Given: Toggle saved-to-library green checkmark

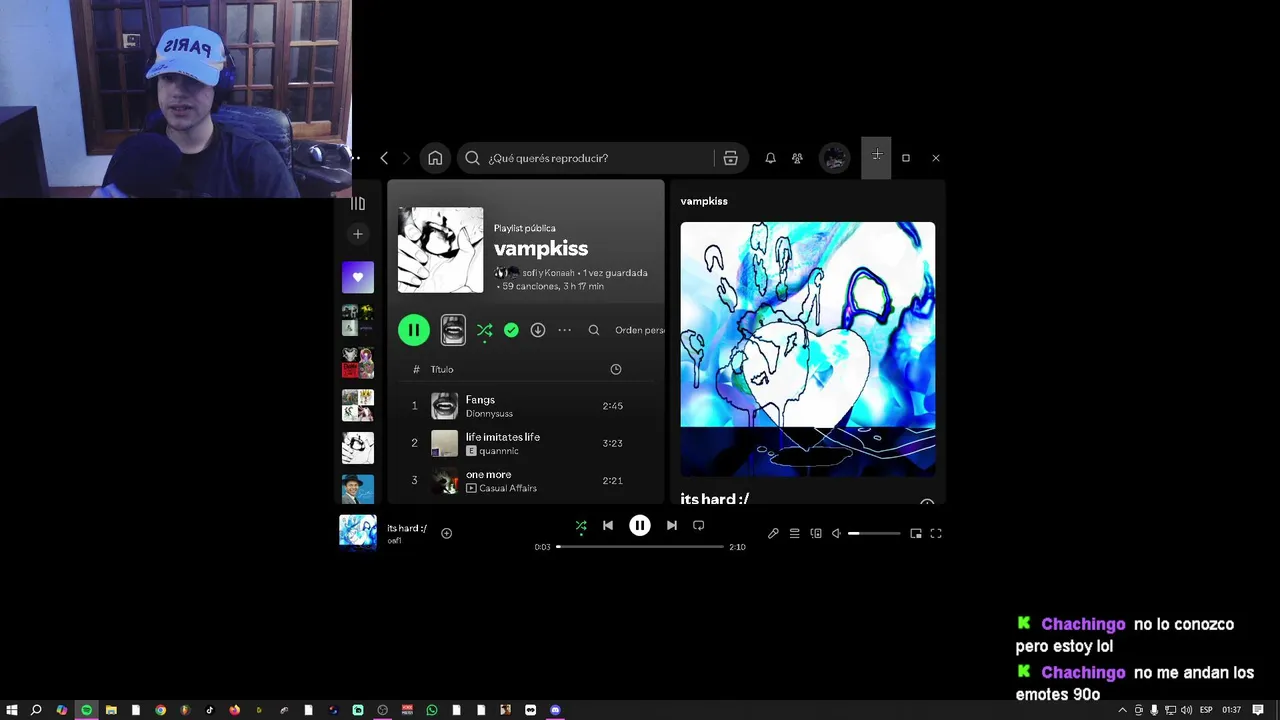Looking at the screenshot, I should click(x=511, y=330).
